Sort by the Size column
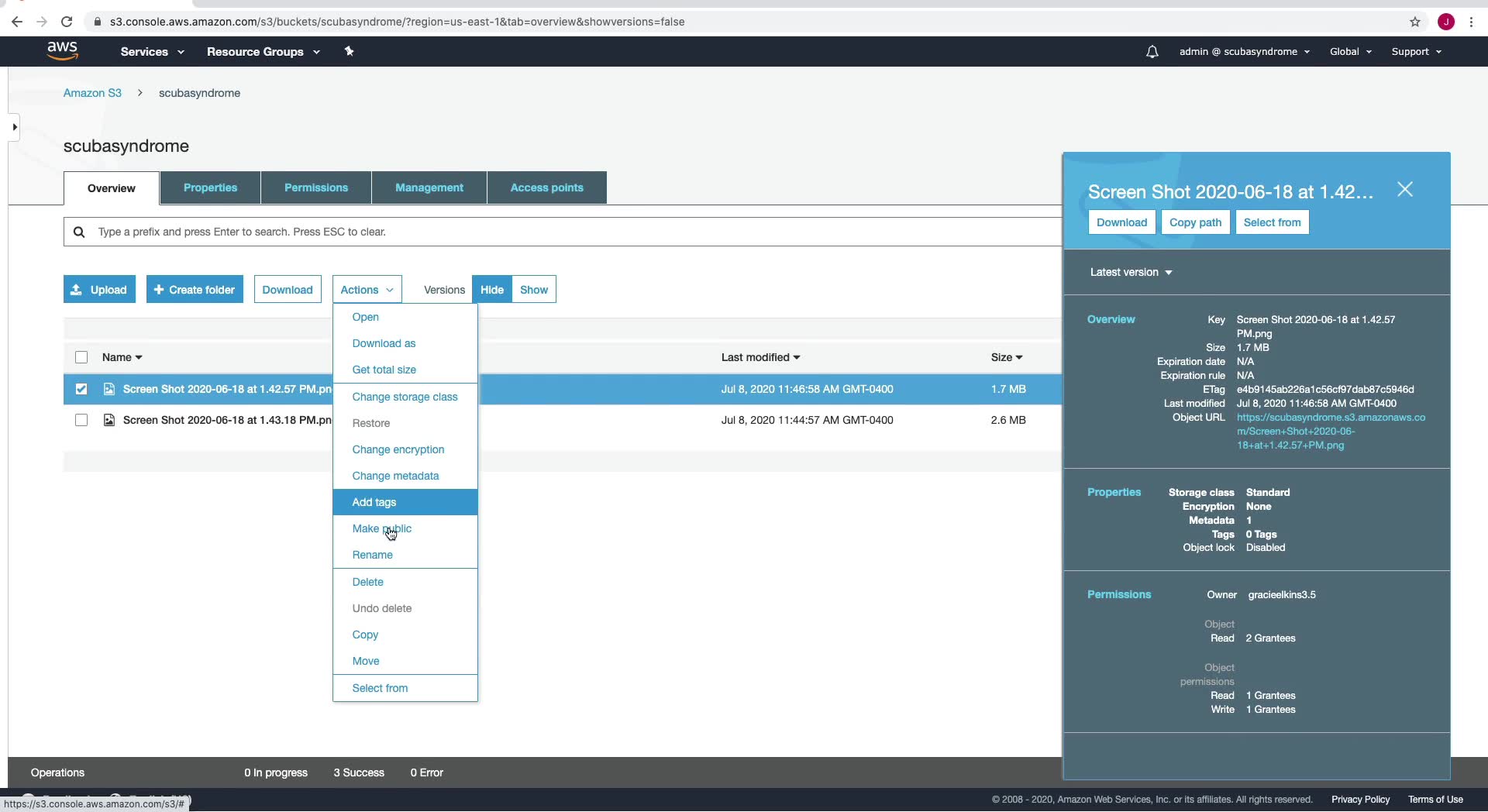The image size is (1488, 812). (1007, 357)
